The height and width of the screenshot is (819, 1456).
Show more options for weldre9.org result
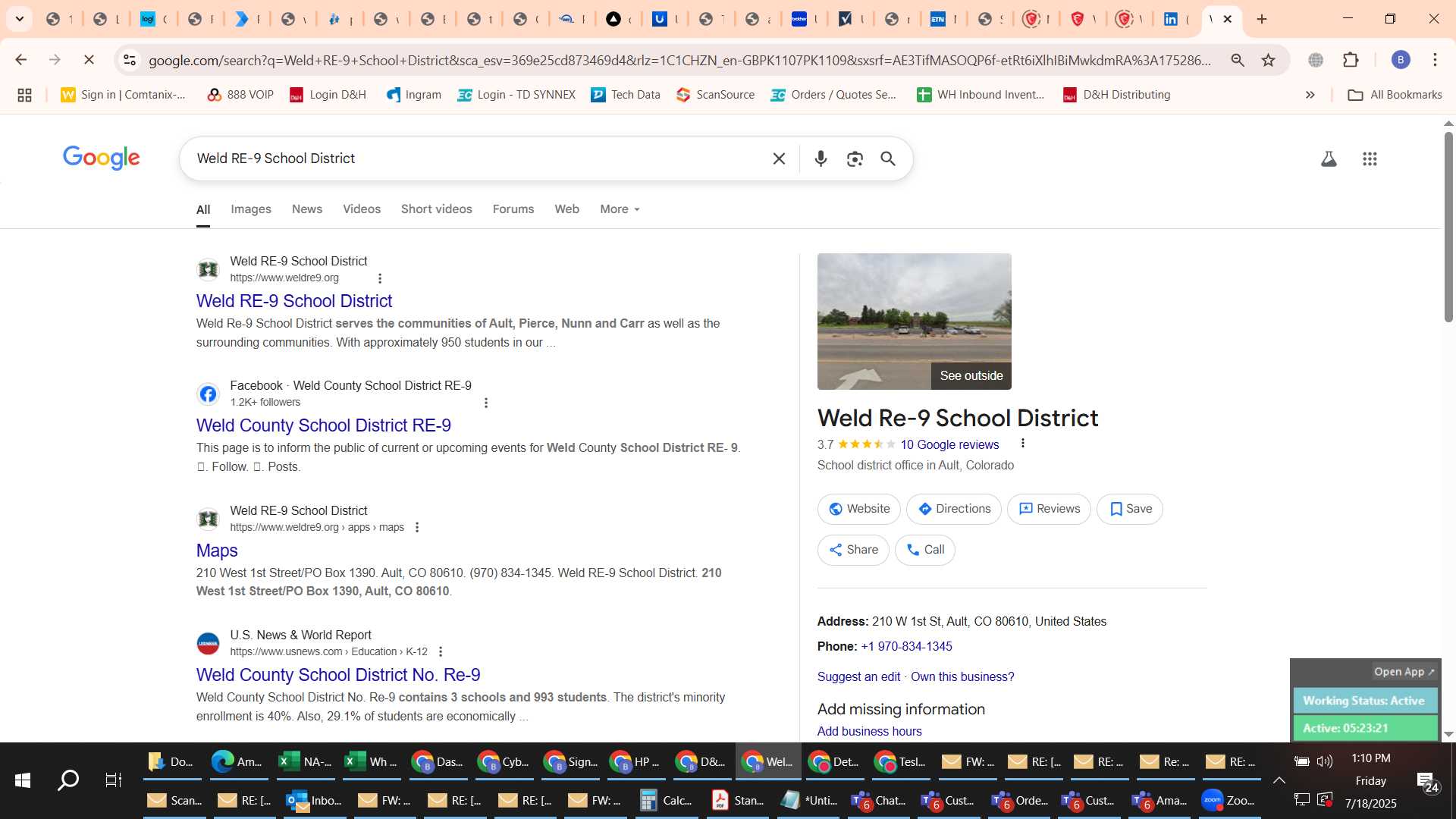[380, 278]
